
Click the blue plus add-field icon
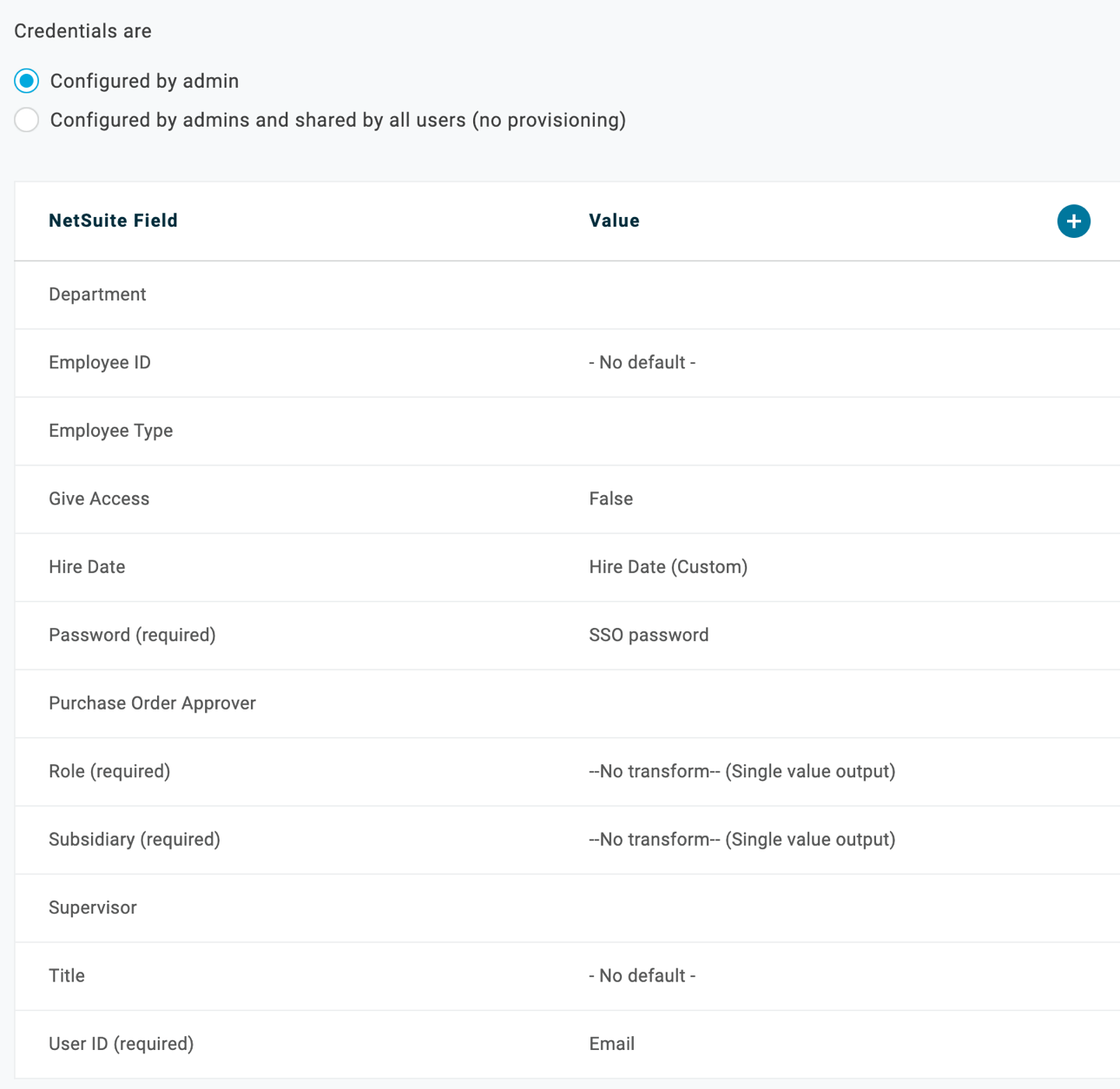pos(1073,221)
